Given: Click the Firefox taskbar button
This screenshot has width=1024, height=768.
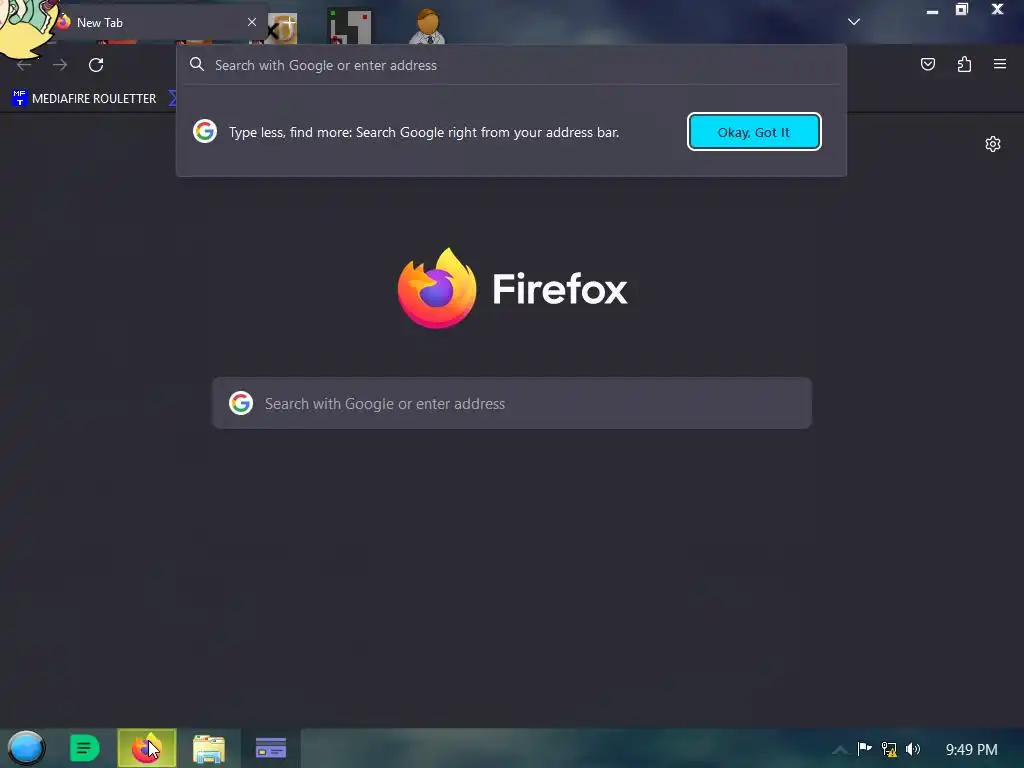Looking at the screenshot, I should 147,748.
